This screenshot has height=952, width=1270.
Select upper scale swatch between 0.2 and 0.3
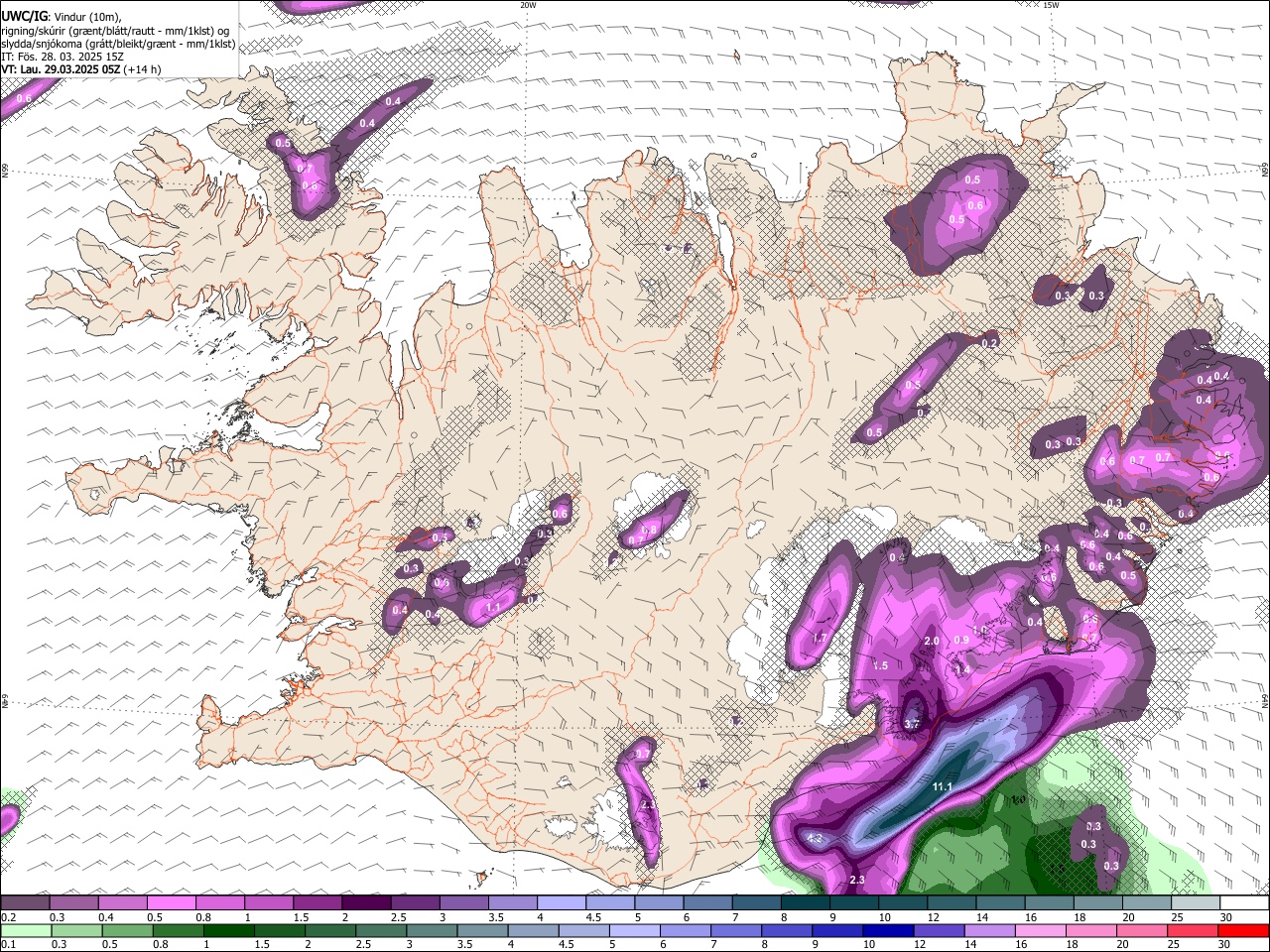click(x=25, y=903)
